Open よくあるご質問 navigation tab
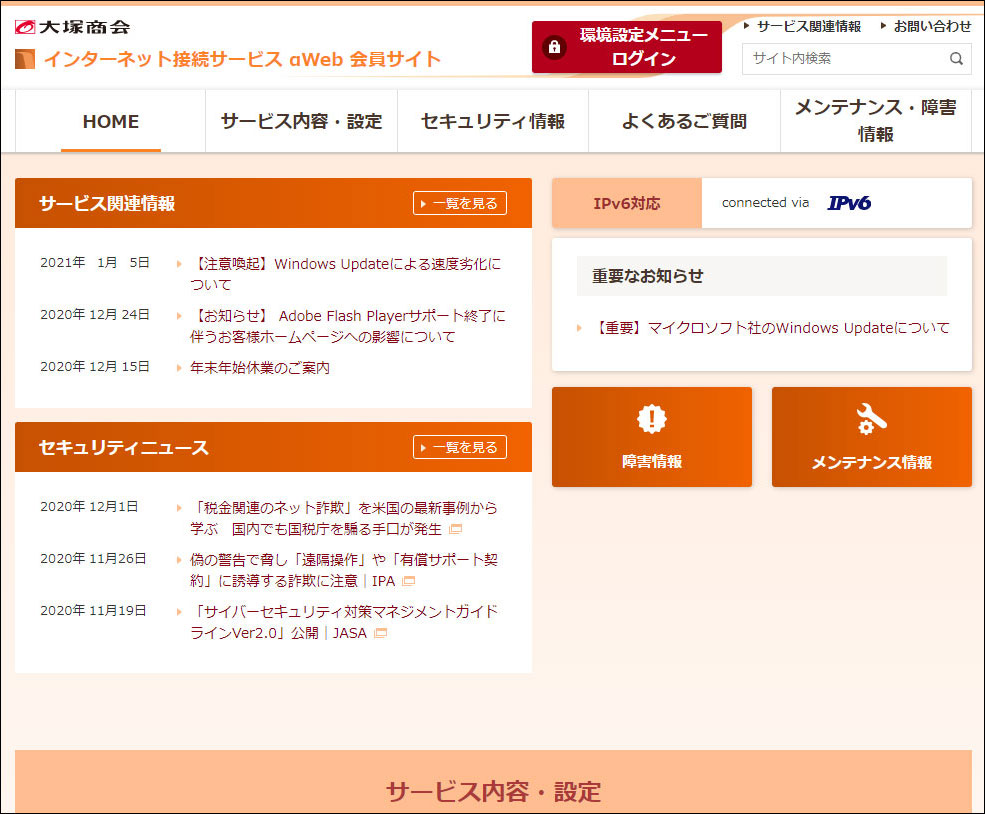 click(684, 121)
